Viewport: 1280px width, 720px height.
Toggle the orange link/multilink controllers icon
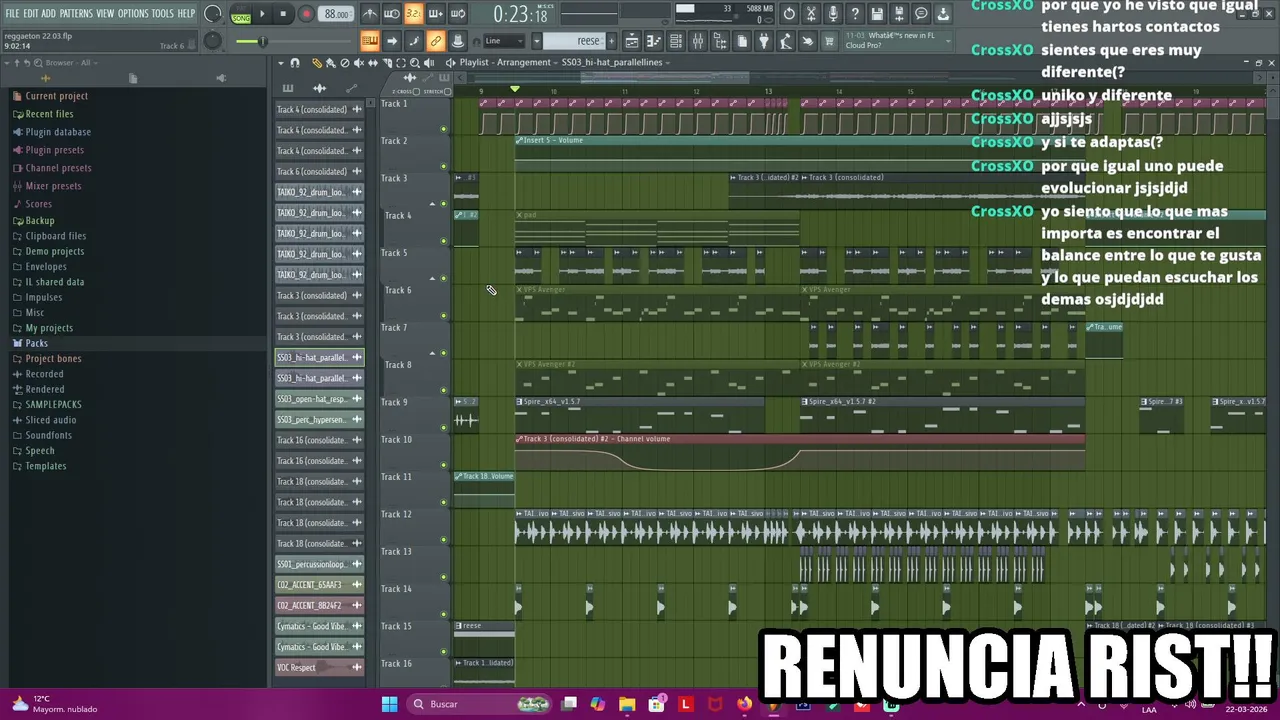(436, 41)
